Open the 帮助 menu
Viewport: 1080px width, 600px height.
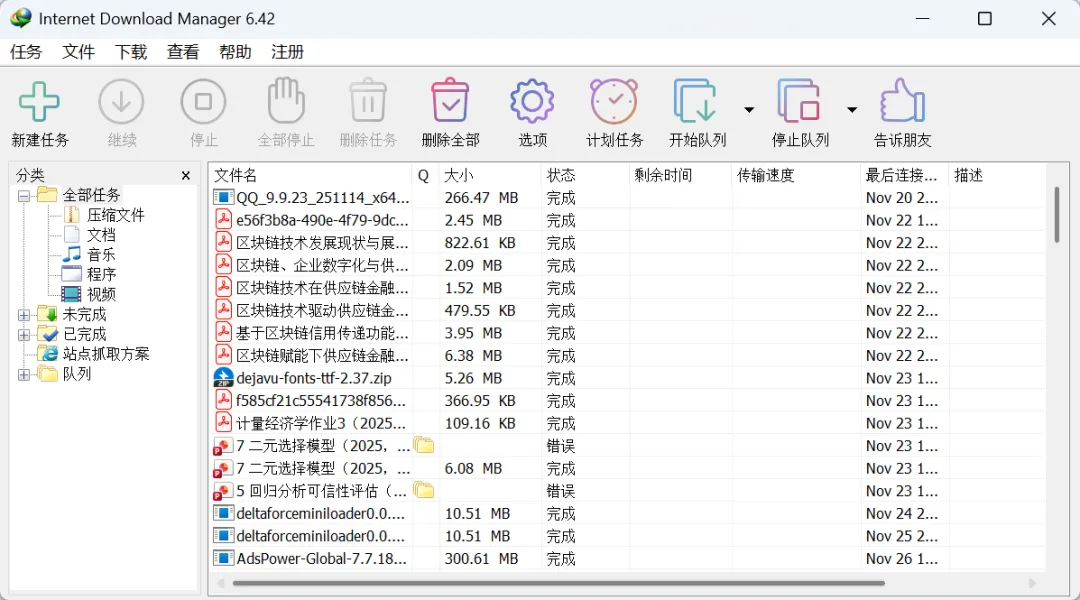(236, 52)
